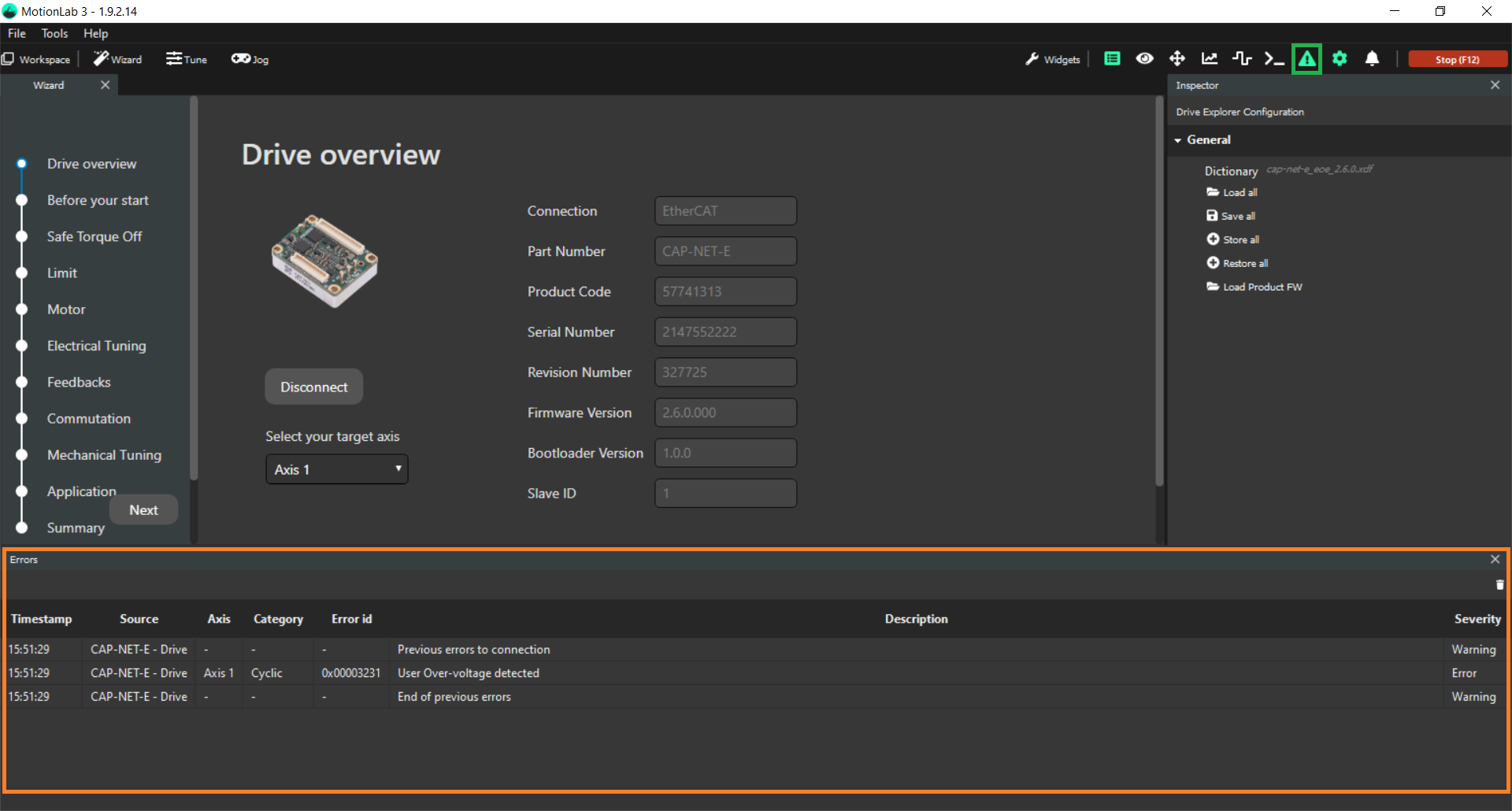The width and height of the screenshot is (1512, 811).
Task: Open the File menu
Action: point(17,33)
